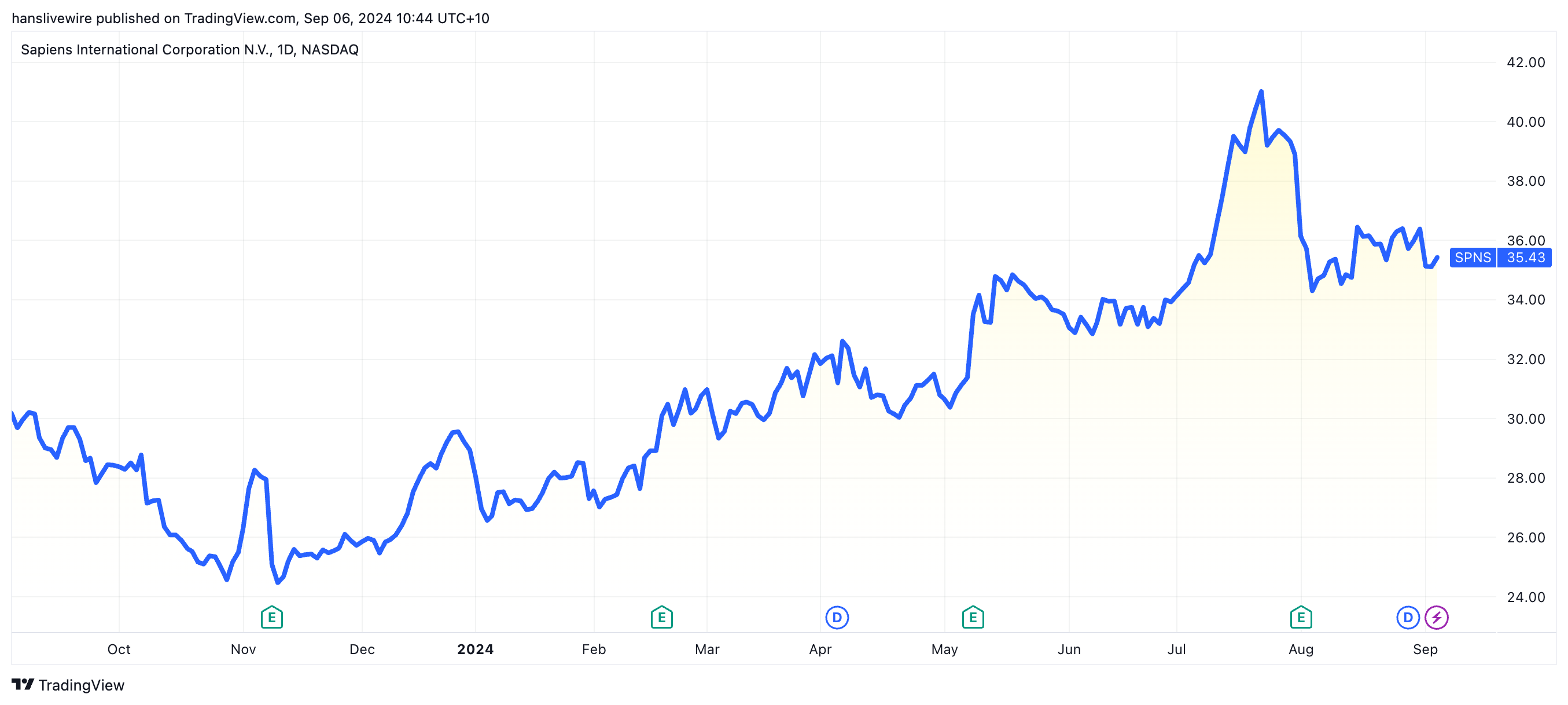Click the purple lightning bolt marker
1568x705 pixels.
click(1437, 618)
